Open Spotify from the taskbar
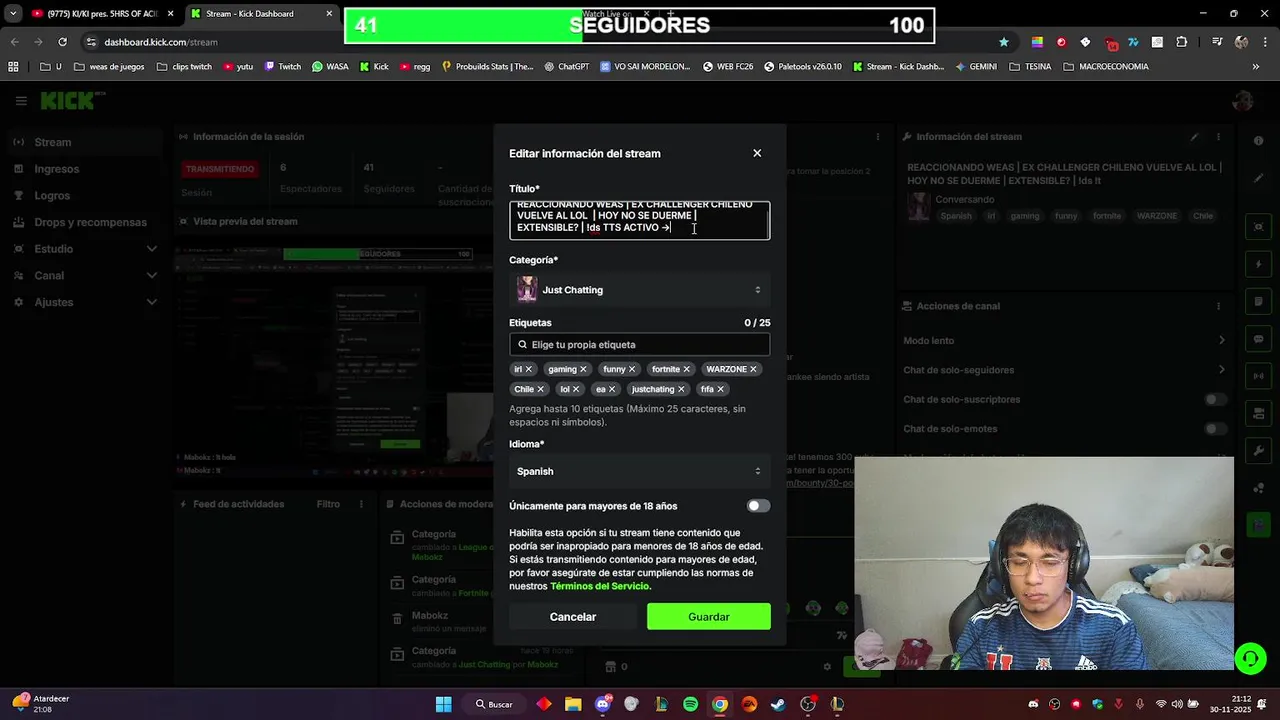 coord(690,704)
